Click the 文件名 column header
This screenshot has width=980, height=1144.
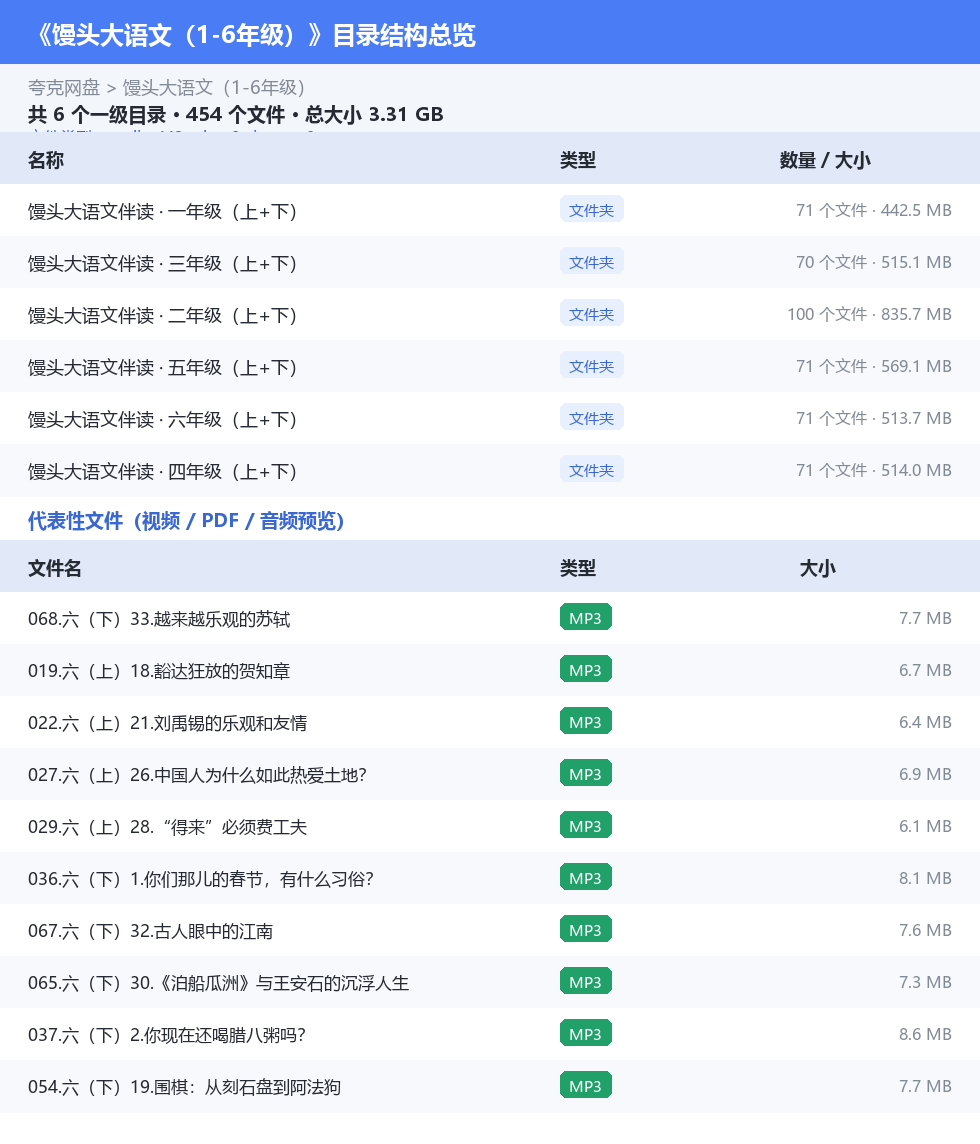point(55,568)
